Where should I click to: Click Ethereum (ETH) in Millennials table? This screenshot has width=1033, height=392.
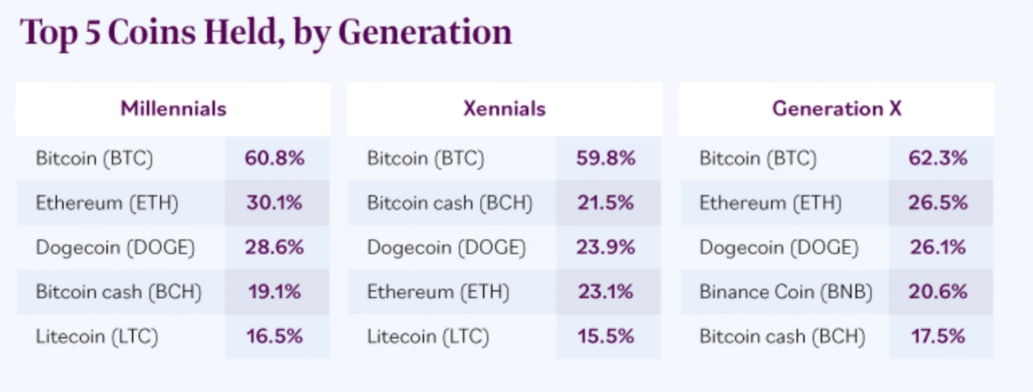click(x=107, y=204)
